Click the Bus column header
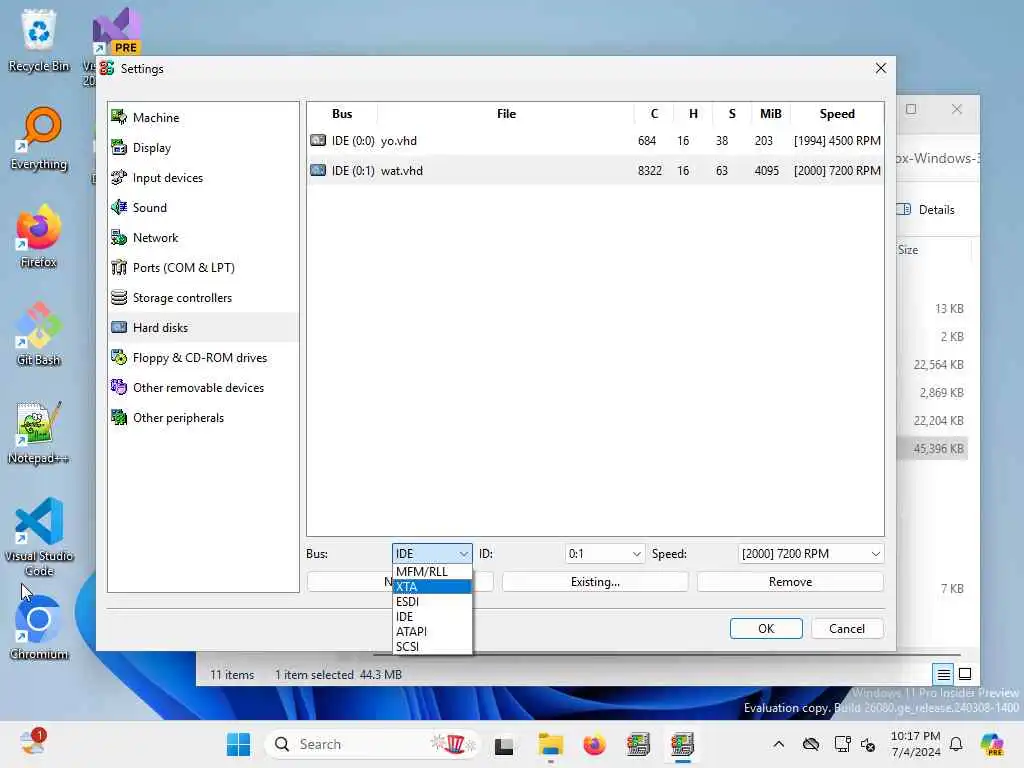Screen dimensions: 1024x768 pos(342,114)
